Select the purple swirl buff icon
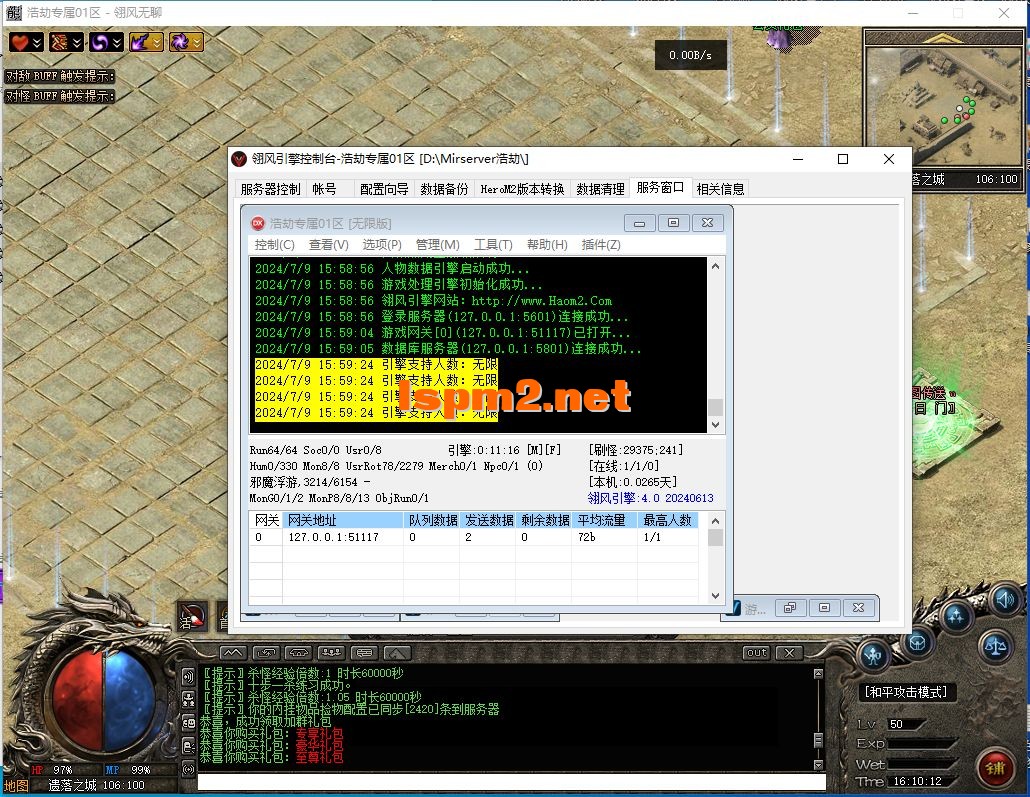 click(100, 42)
